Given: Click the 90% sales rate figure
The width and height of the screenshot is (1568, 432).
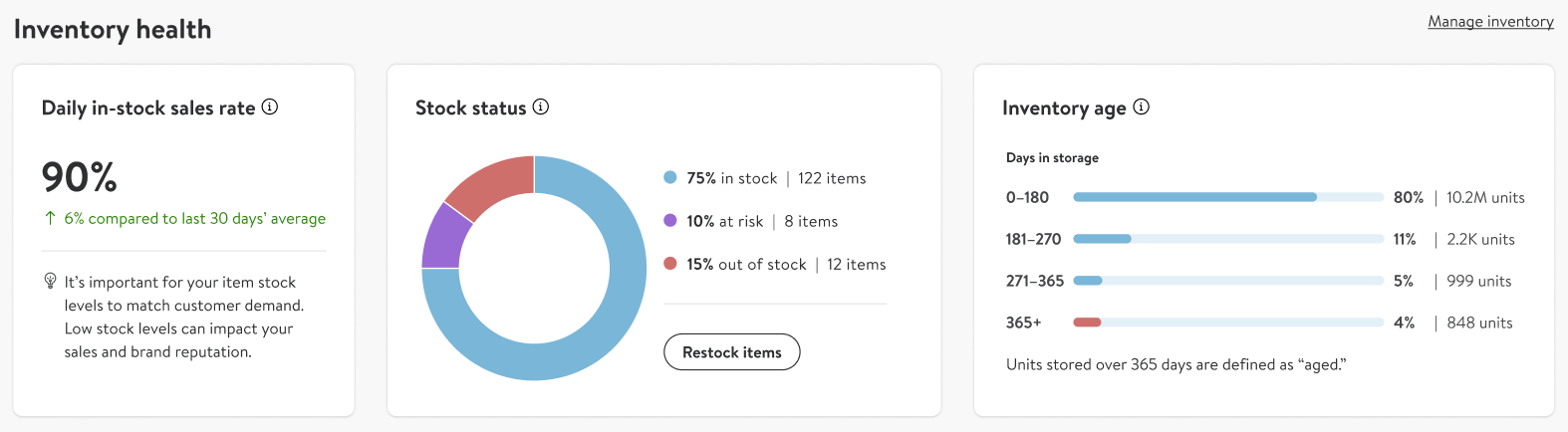Looking at the screenshot, I should click(x=80, y=177).
